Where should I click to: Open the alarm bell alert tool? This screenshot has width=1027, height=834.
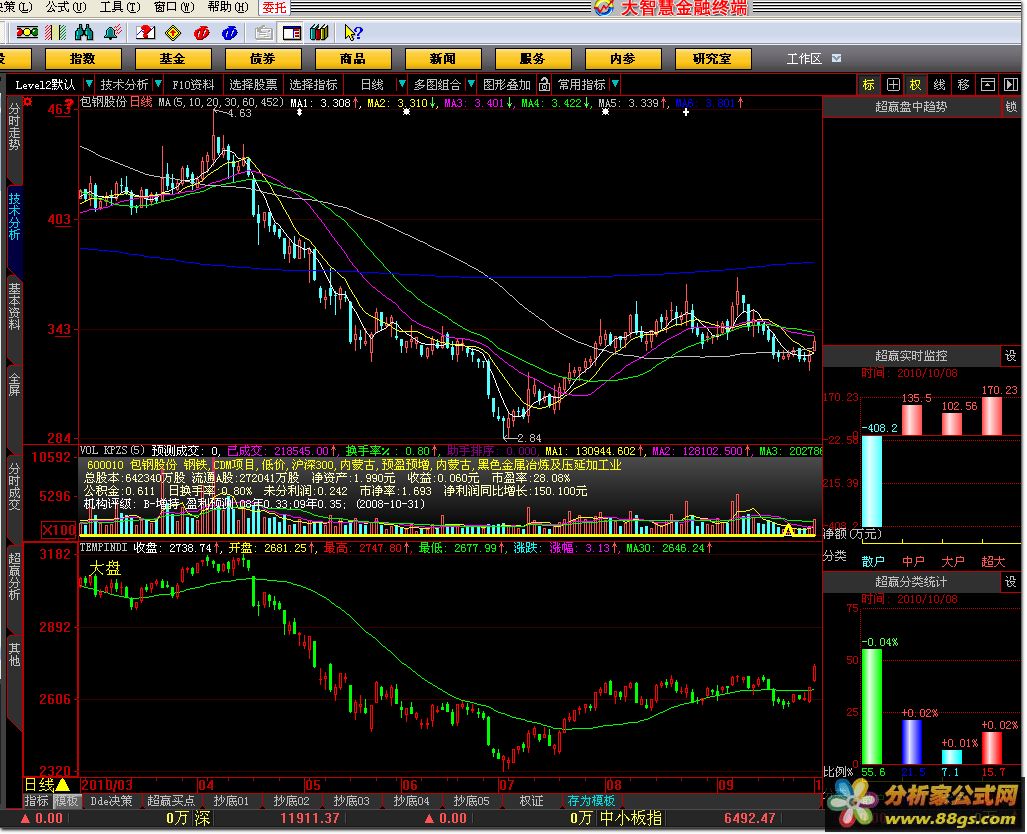[113, 32]
